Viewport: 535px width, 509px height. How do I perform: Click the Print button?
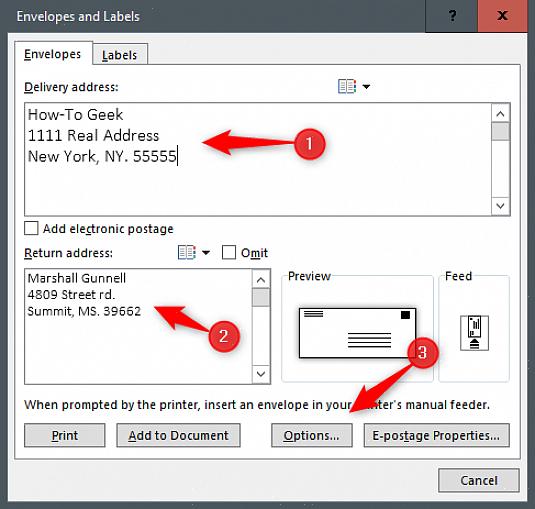(x=64, y=435)
